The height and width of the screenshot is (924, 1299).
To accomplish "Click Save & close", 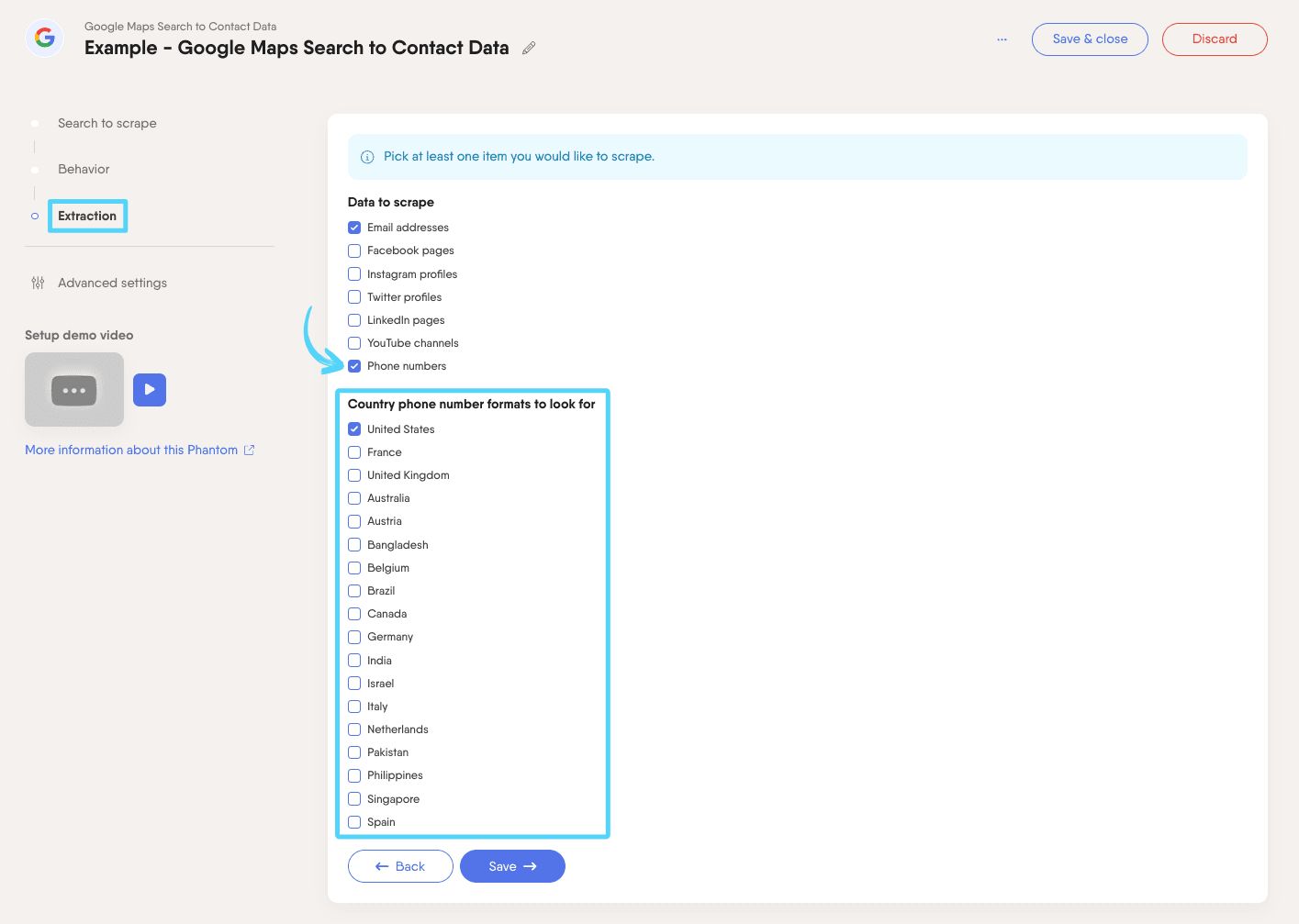I will pyautogui.click(x=1090, y=39).
